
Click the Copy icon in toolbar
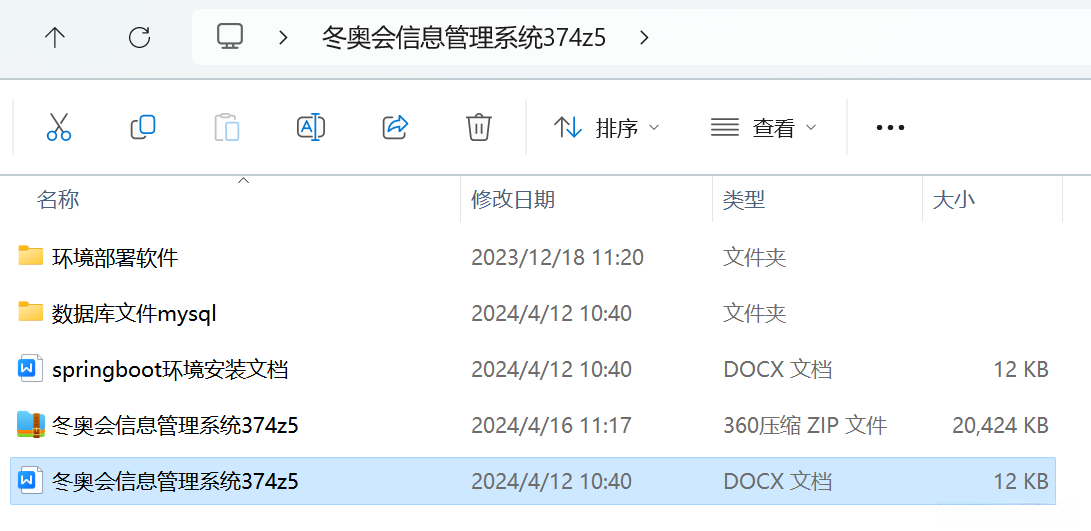143,127
